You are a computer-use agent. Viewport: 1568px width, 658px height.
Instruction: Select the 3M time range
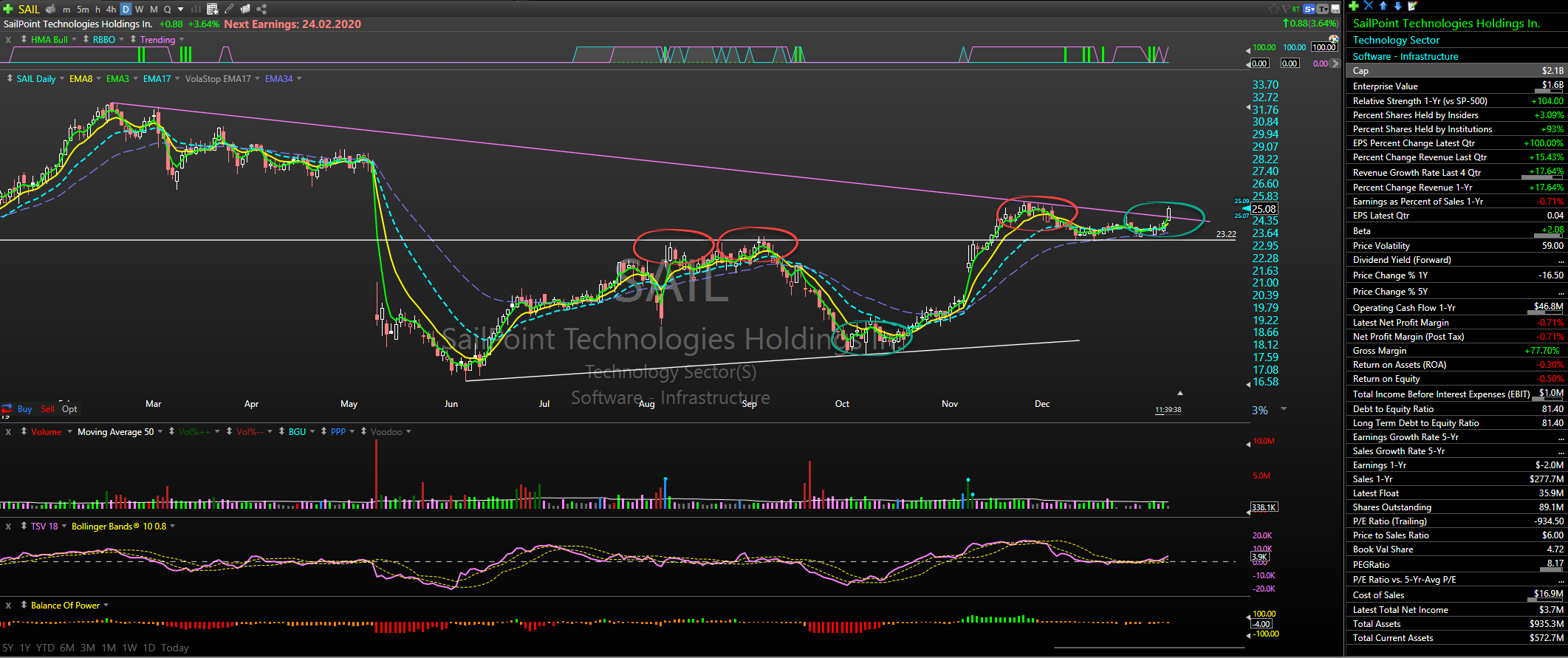coord(88,648)
